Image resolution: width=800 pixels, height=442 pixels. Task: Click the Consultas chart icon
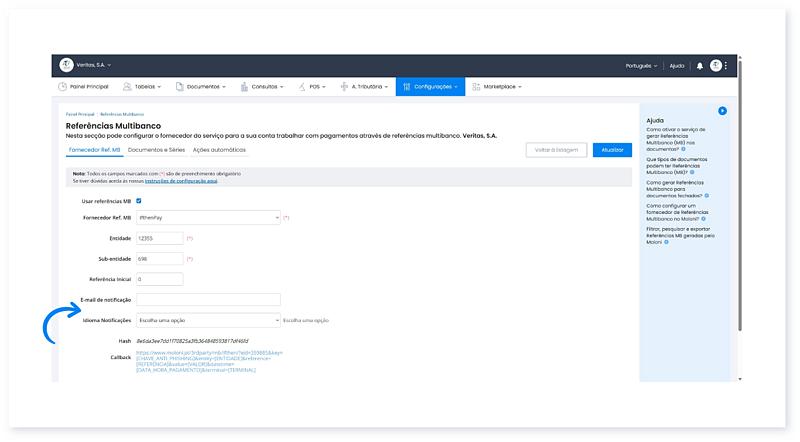244,87
